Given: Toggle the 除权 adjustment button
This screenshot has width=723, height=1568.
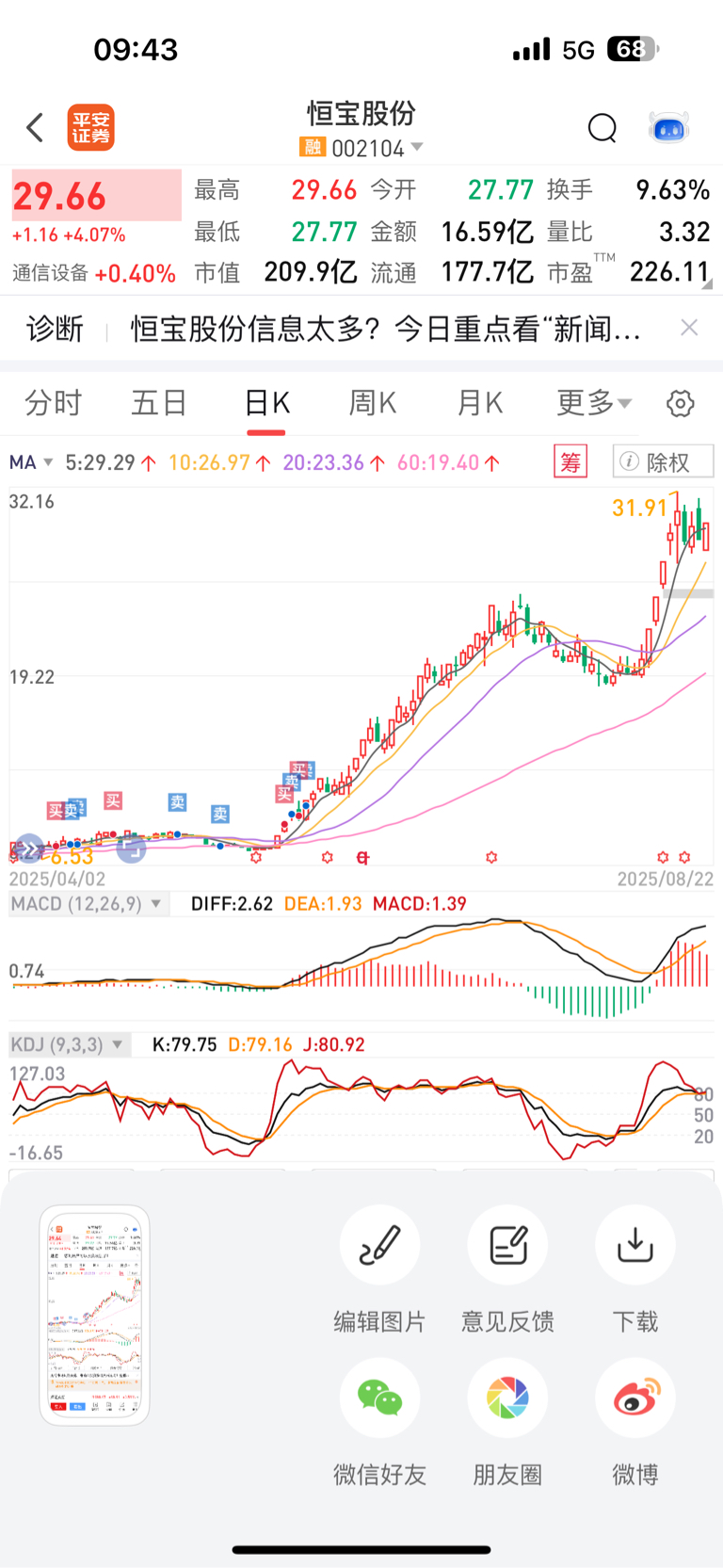Looking at the screenshot, I should [x=663, y=461].
